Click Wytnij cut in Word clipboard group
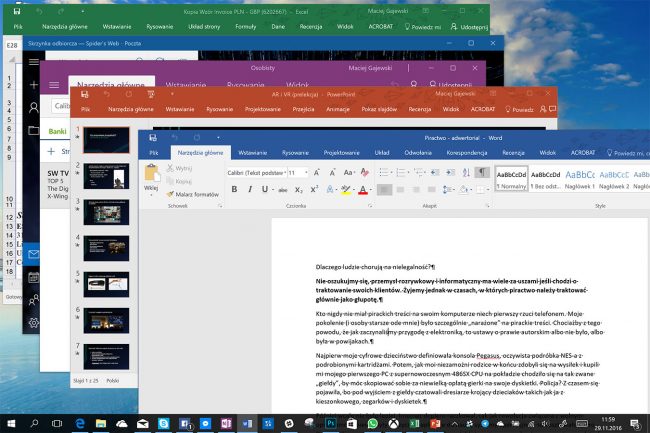The image size is (650, 433). (x=179, y=168)
